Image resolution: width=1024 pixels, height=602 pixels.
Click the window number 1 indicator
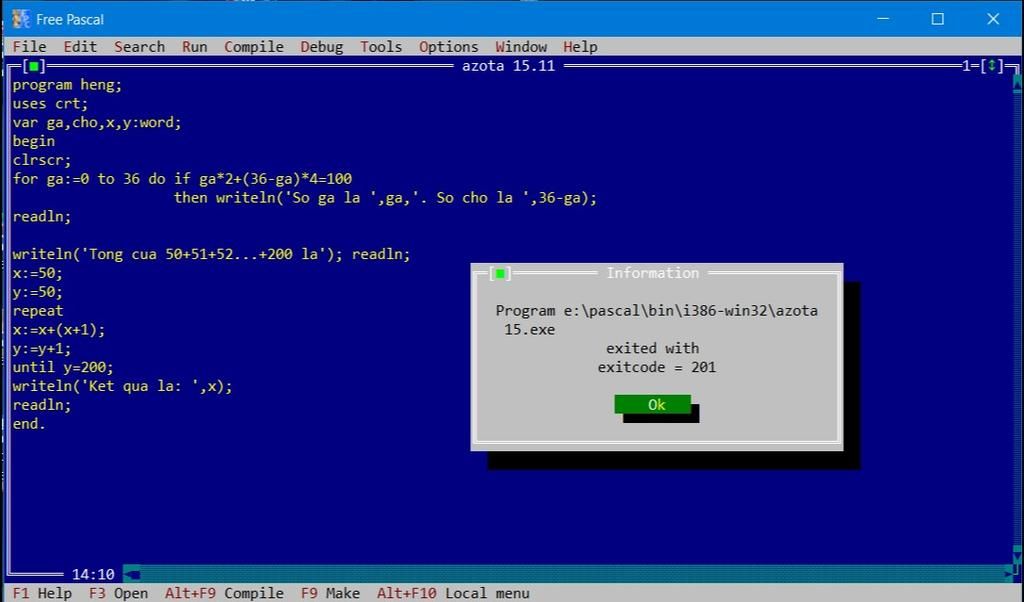967,66
